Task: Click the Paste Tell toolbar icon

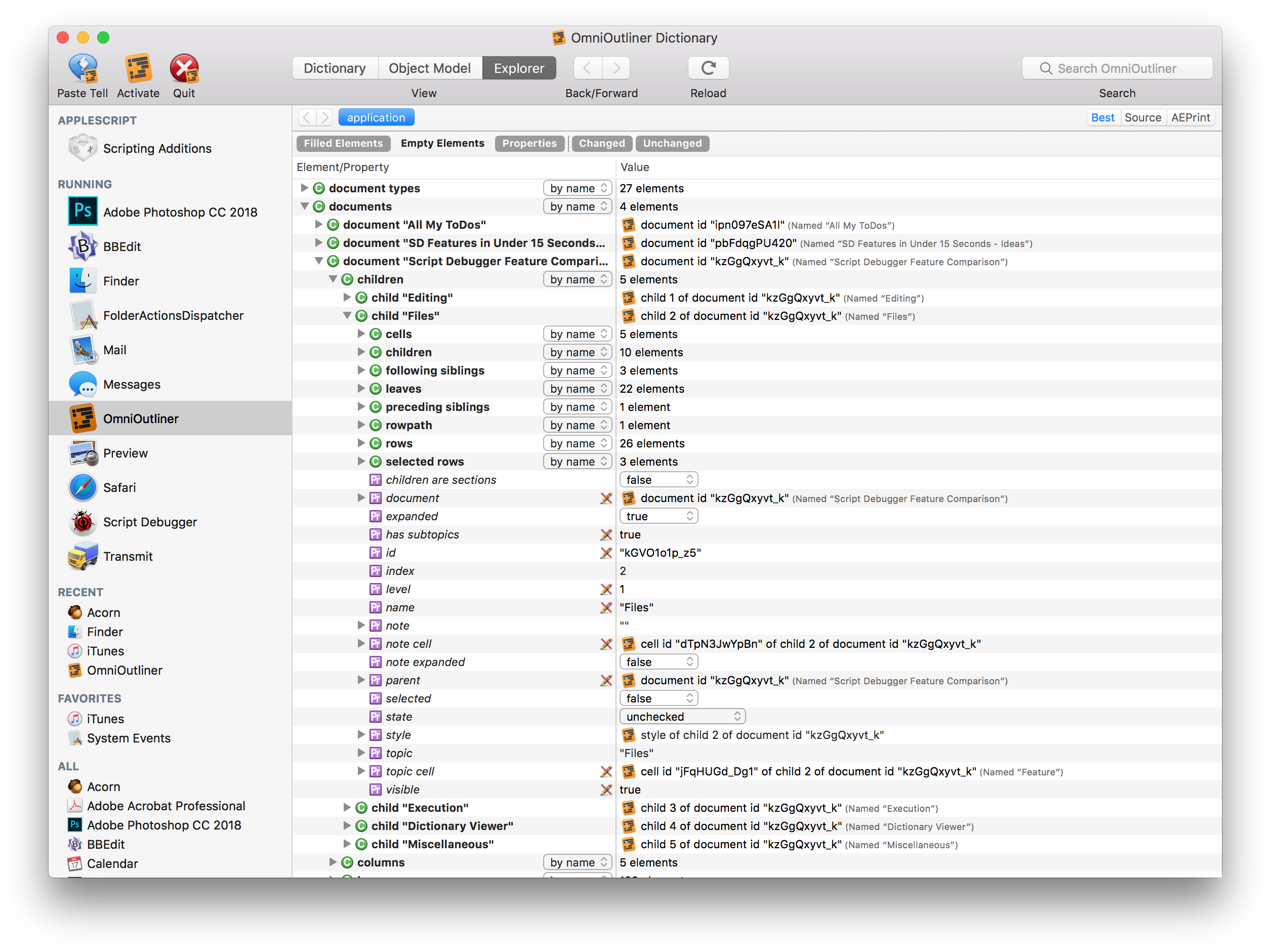Action: click(82, 69)
